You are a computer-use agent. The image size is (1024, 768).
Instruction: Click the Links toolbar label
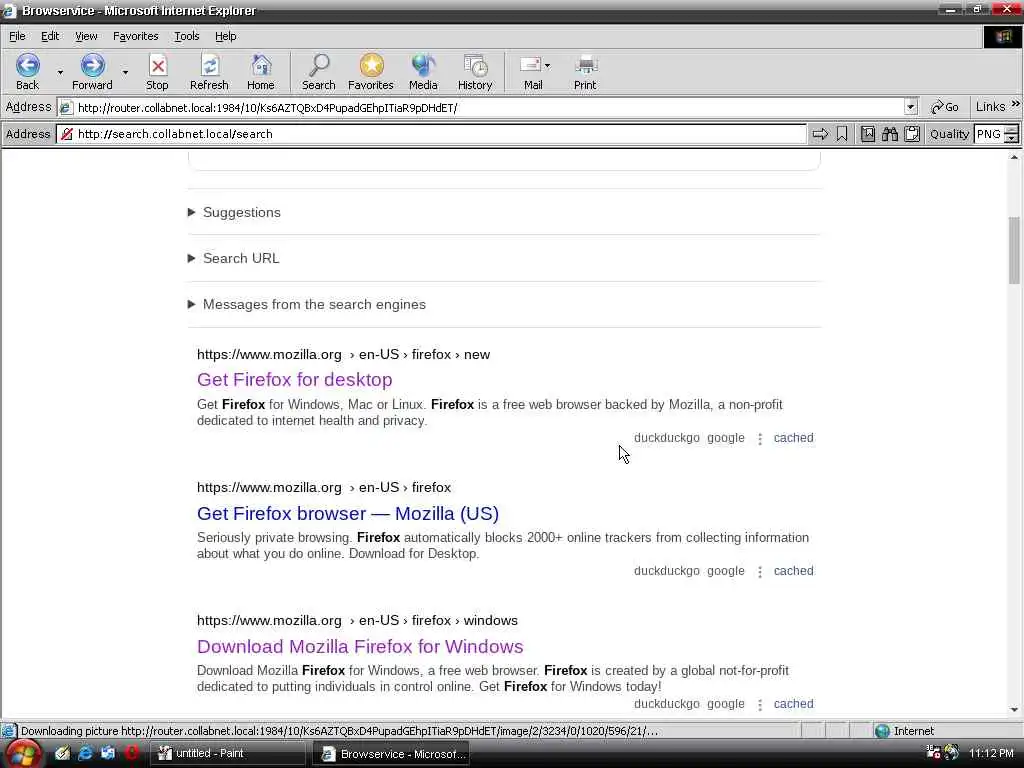991,107
